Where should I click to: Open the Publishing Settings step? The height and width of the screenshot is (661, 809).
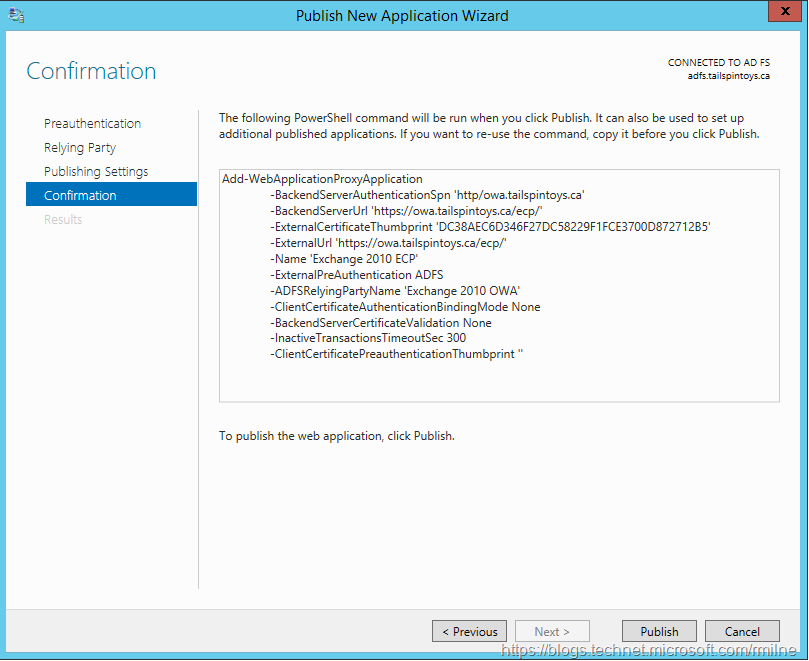click(96, 171)
